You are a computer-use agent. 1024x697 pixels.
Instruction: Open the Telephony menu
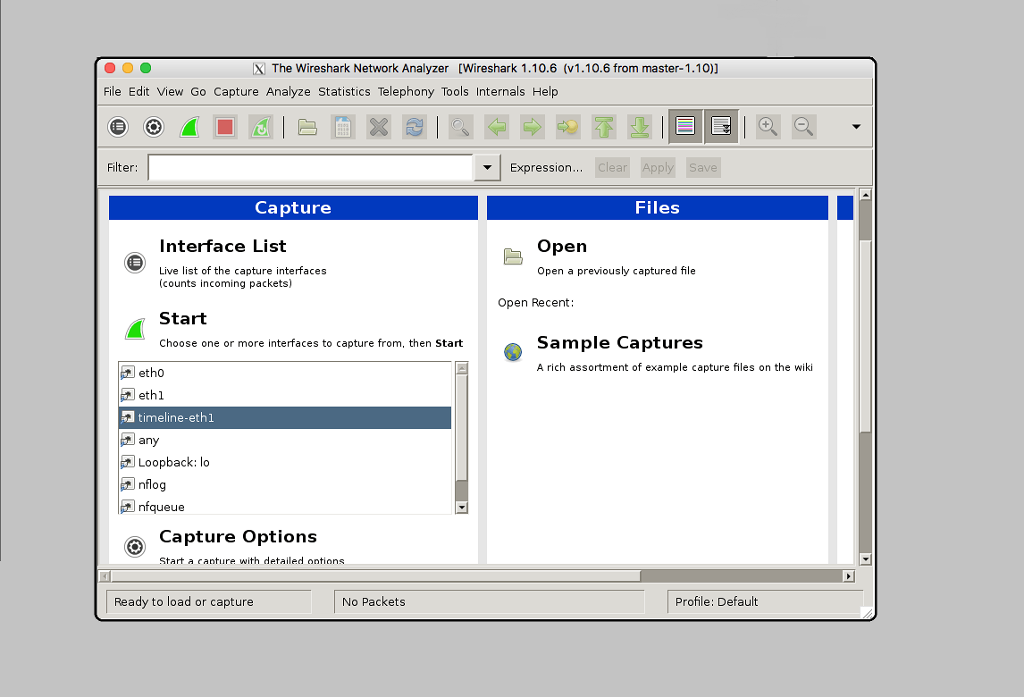coord(406,91)
